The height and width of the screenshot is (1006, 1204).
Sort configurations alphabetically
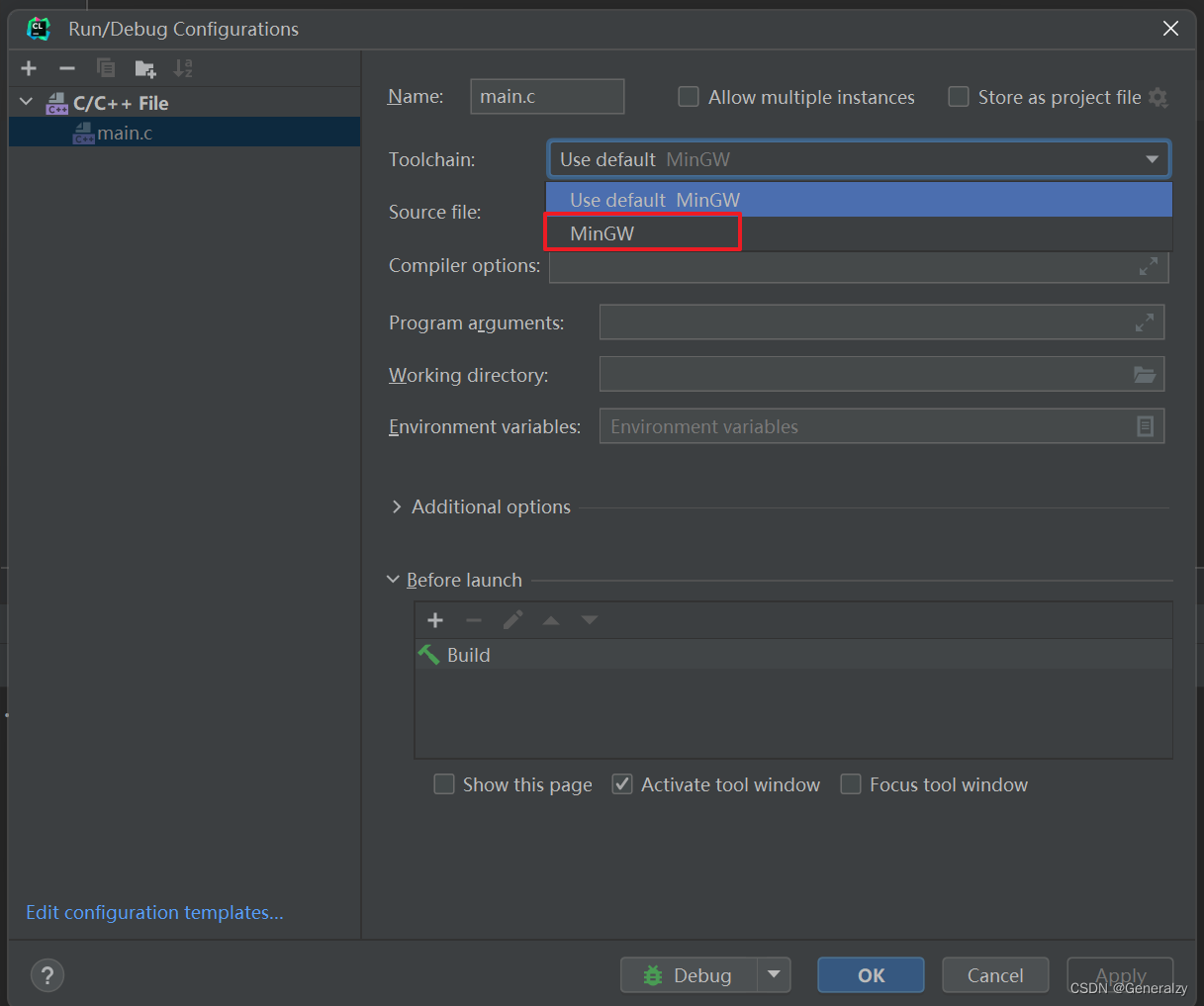(x=183, y=68)
